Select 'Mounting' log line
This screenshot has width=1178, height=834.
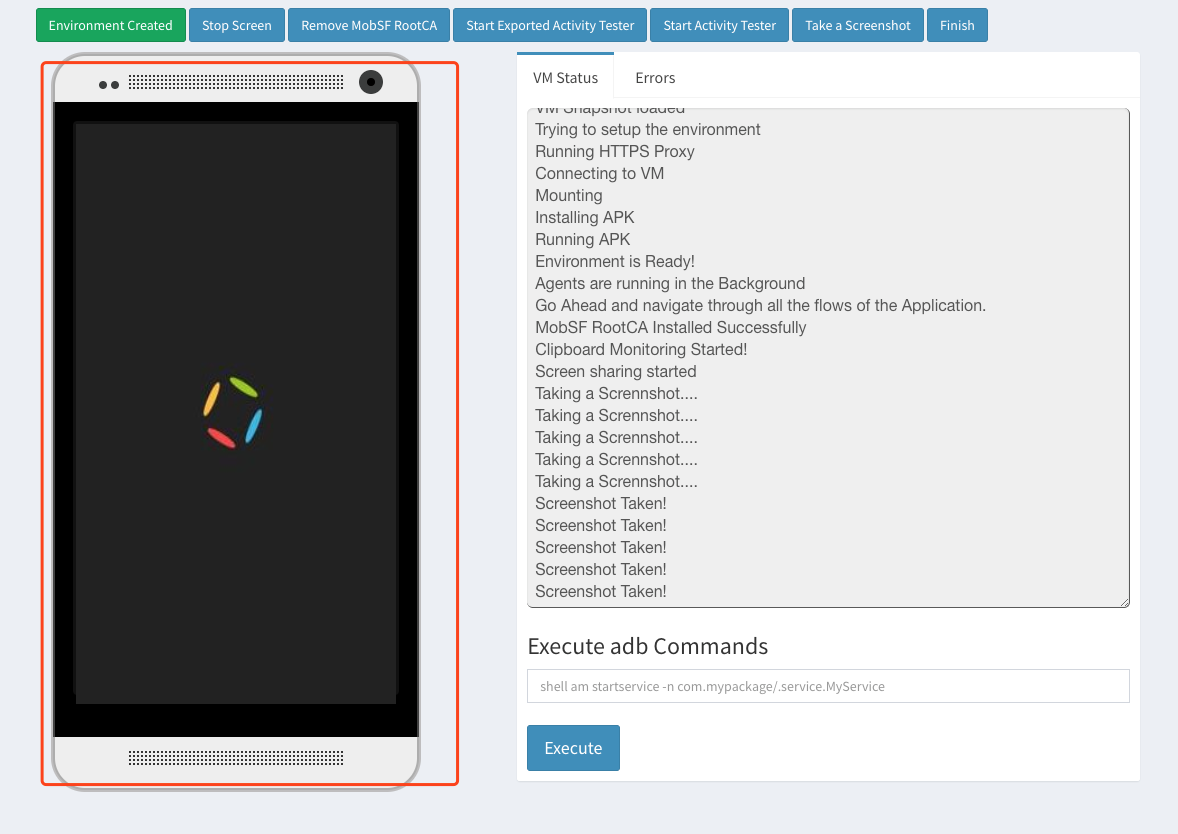(569, 195)
